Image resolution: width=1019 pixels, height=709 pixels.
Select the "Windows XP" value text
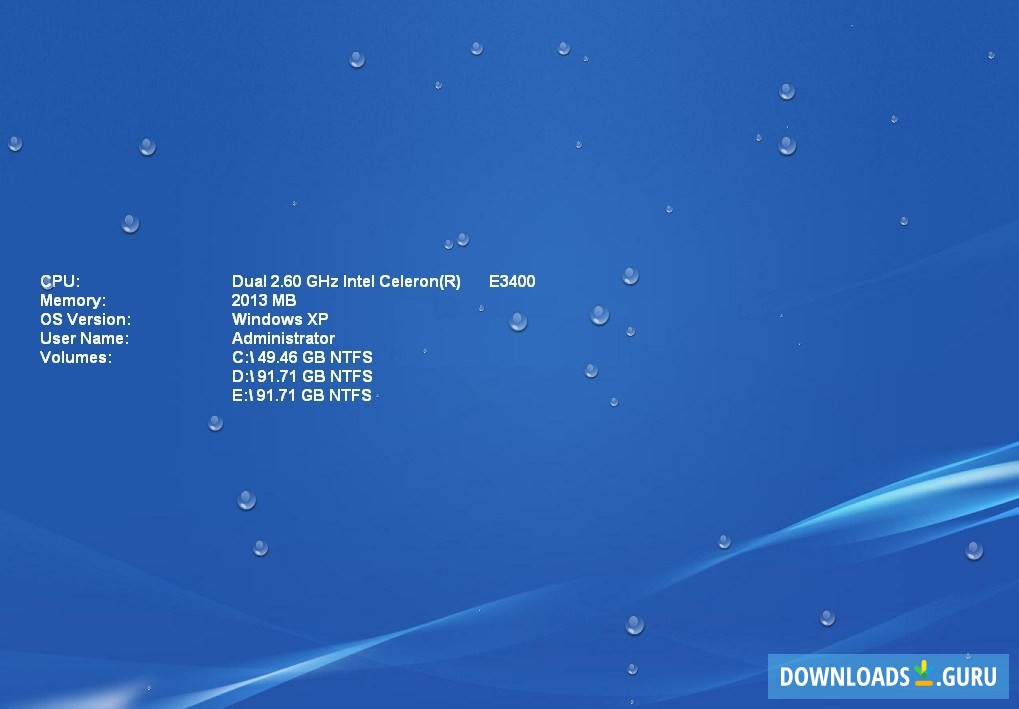coord(280,319)
